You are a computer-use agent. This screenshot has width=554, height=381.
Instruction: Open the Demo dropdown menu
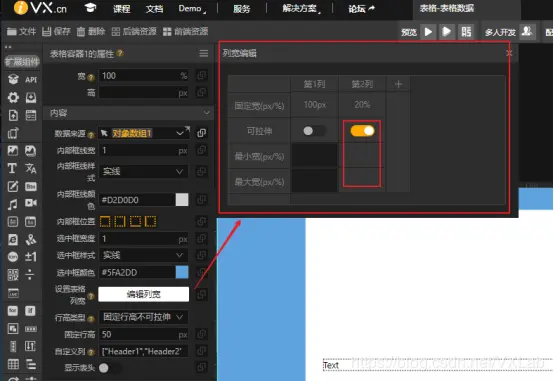click(x=192, y=8)
